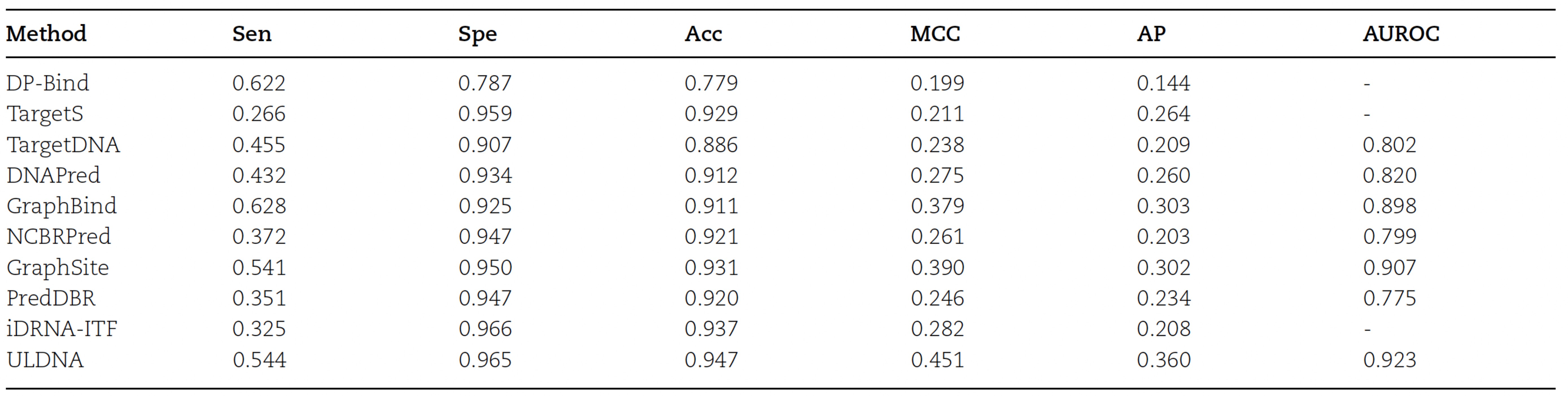Select the DP-Bind method name
The image size is (1568, 396).
click(47, 83)
